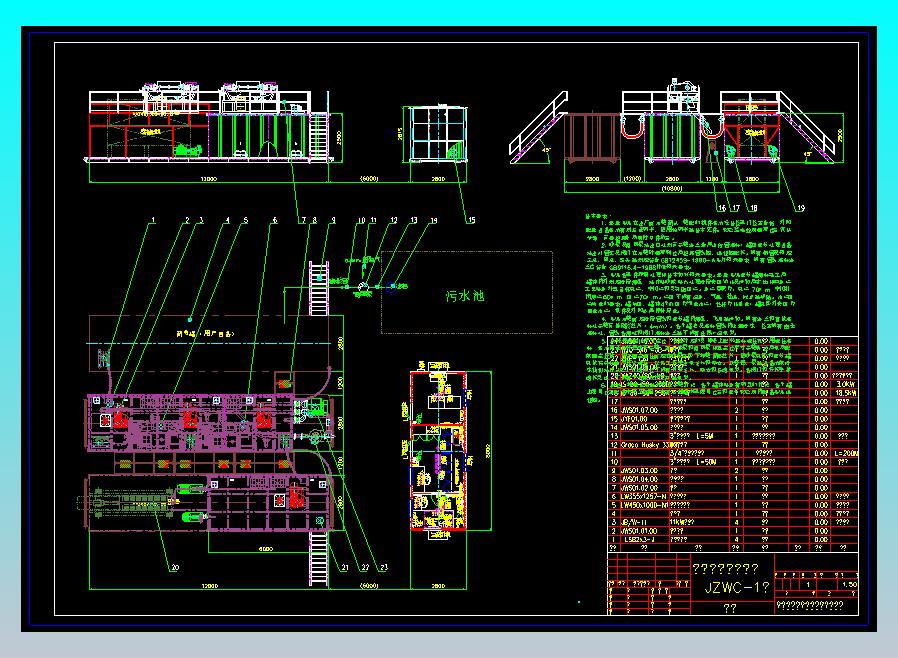Screen dimensions: 898x658
Task: Select callout number 19 under the right stairway
Action: (800, 208)
